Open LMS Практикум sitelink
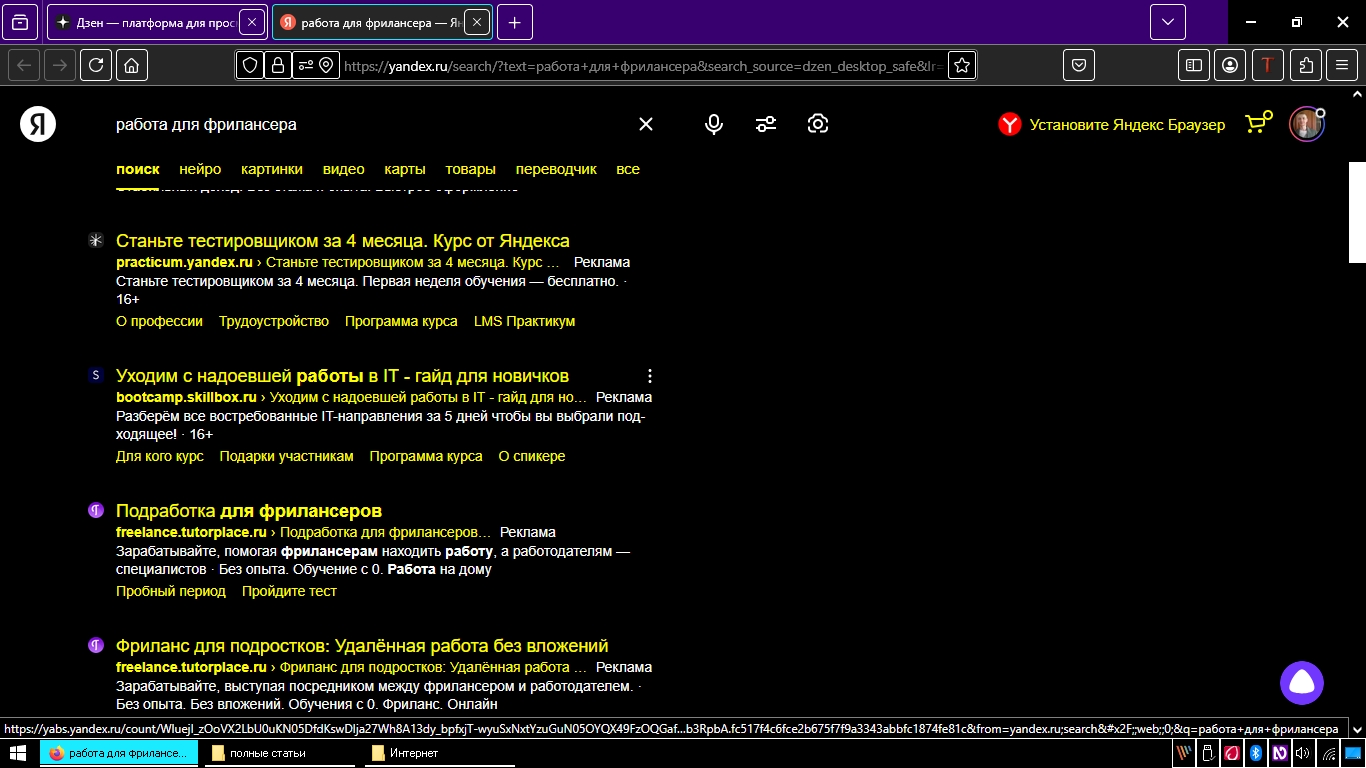The height and width of the screenshot is (768, 1366). click(x=524, y=321)
